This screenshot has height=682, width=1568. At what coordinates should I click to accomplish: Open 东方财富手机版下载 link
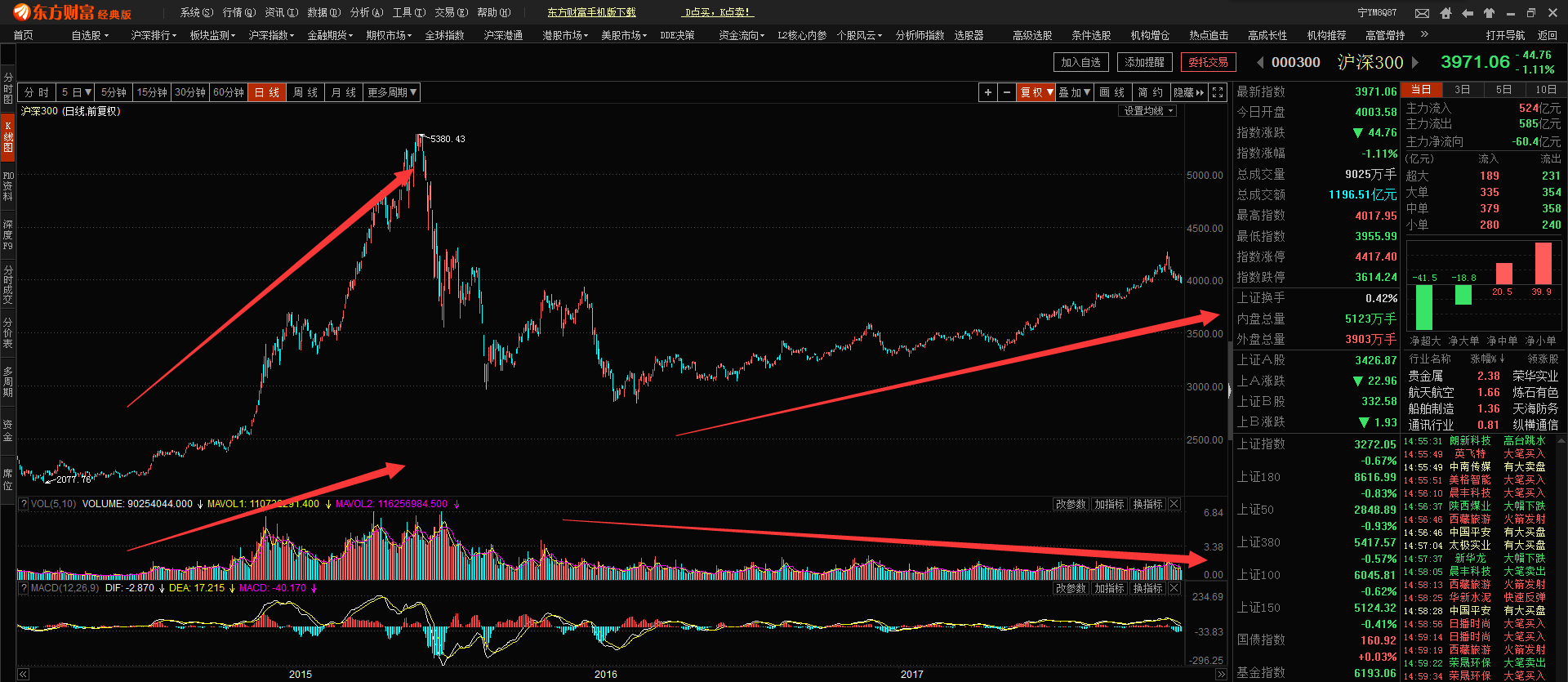[x=591, y=13]
